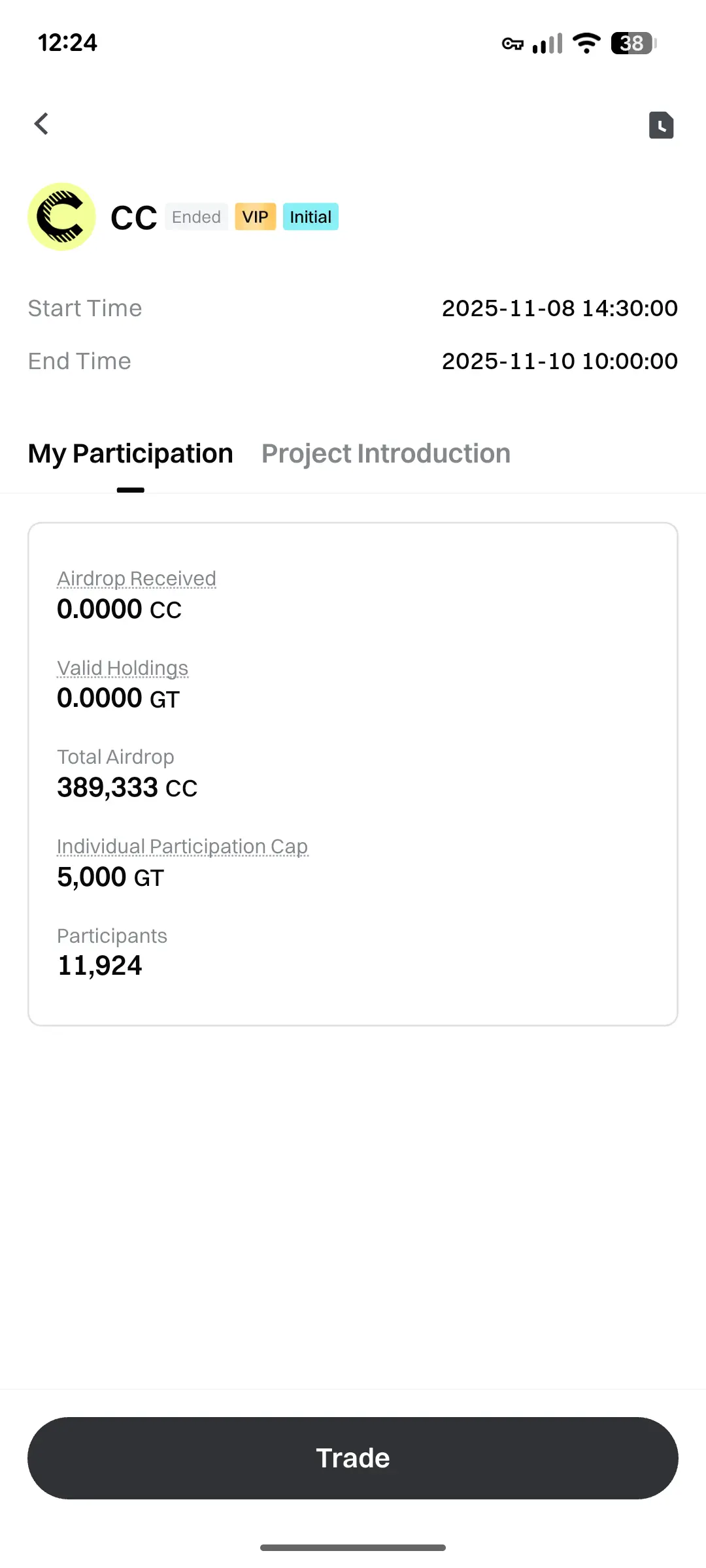Image resolution: width=706 pixels, height=1568 pixels.
Task: Show Airdrop Received explanation tooltip
Action: (x=137, y=579)
